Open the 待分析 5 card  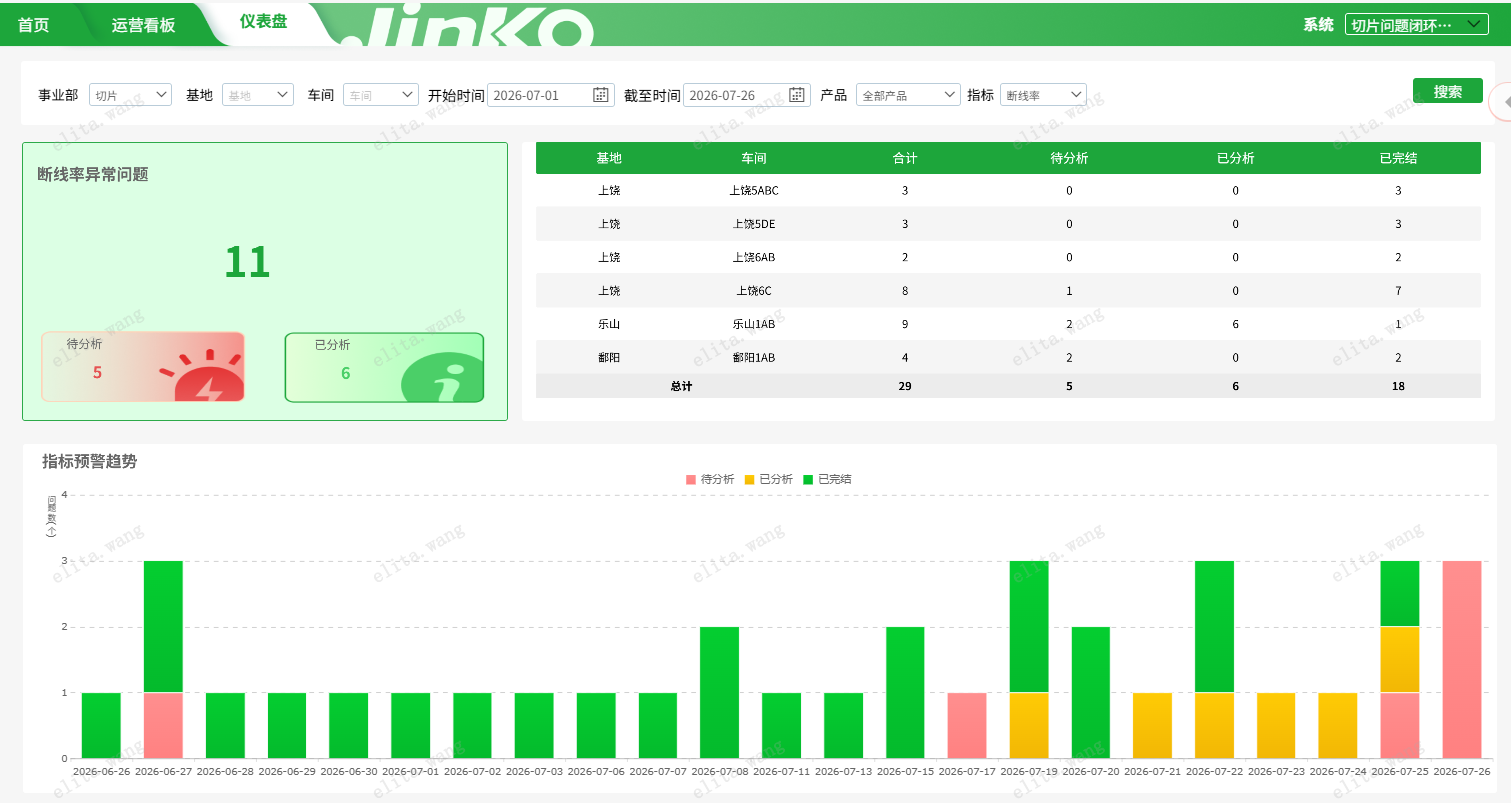point(143,367)
